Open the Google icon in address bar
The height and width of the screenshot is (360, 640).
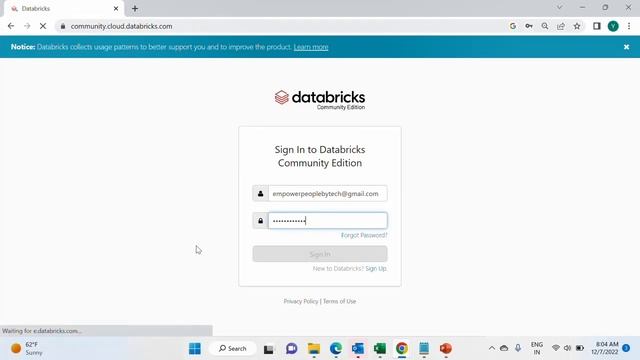click(513, 26)
